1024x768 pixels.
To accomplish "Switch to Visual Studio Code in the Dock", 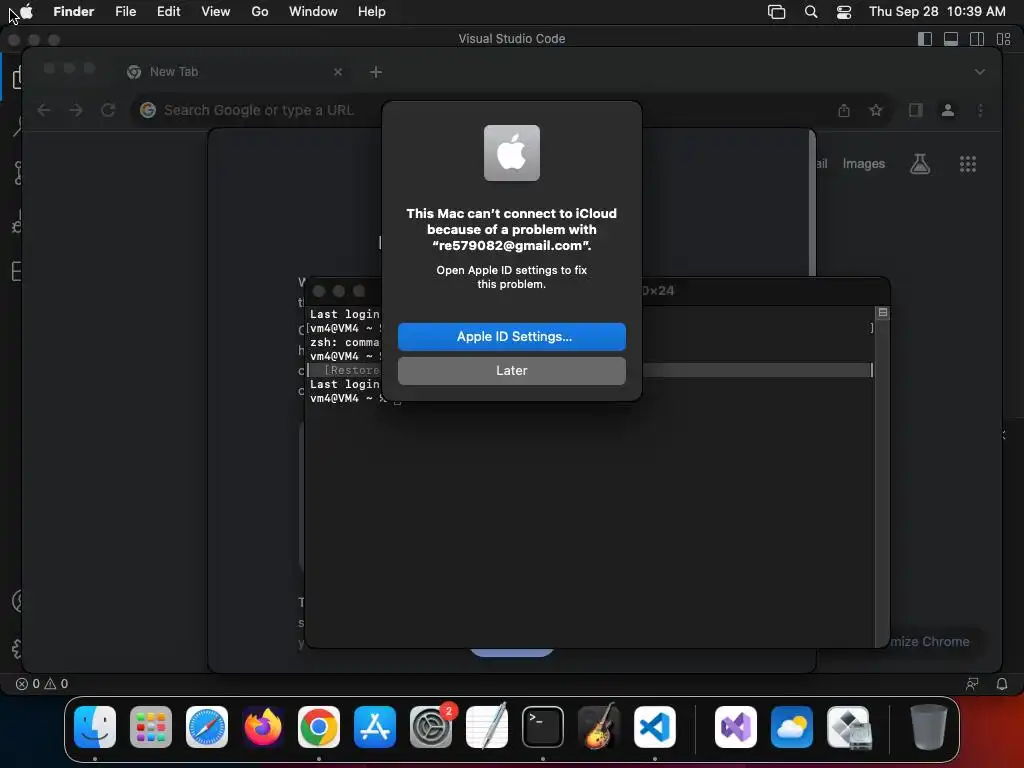I will click(x=654, y=727).
